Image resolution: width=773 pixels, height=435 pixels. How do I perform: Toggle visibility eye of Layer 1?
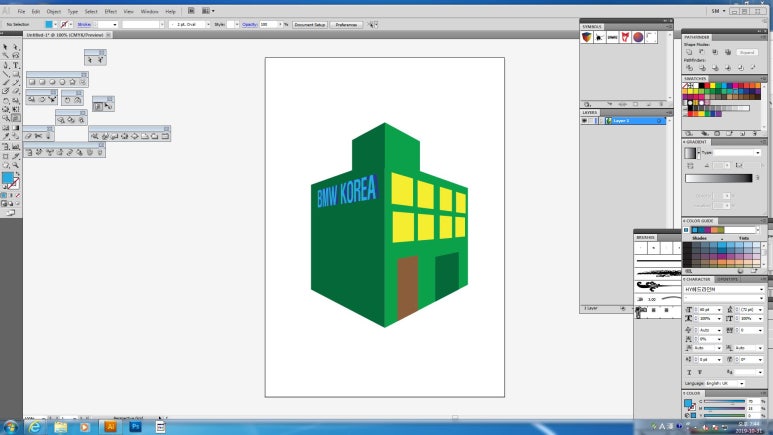click(584, 121)
